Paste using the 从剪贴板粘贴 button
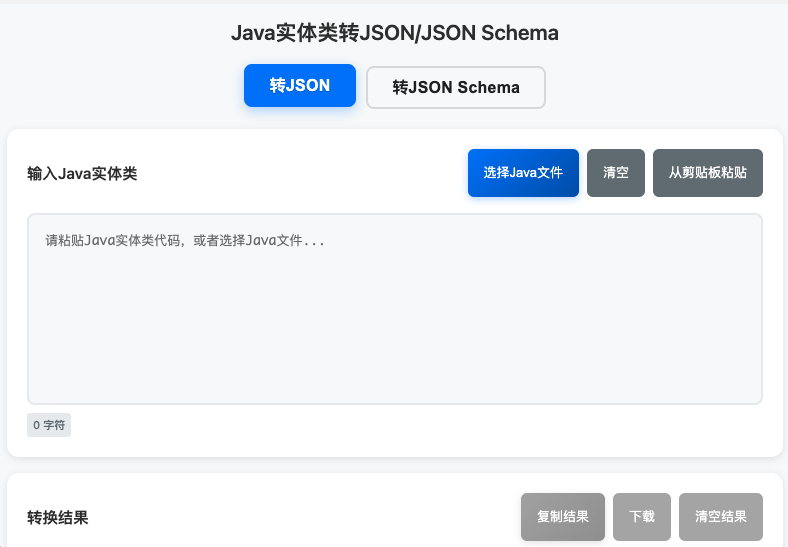Image resolution: width=788 pixels, height=547 pixels. tap(708, 173)
